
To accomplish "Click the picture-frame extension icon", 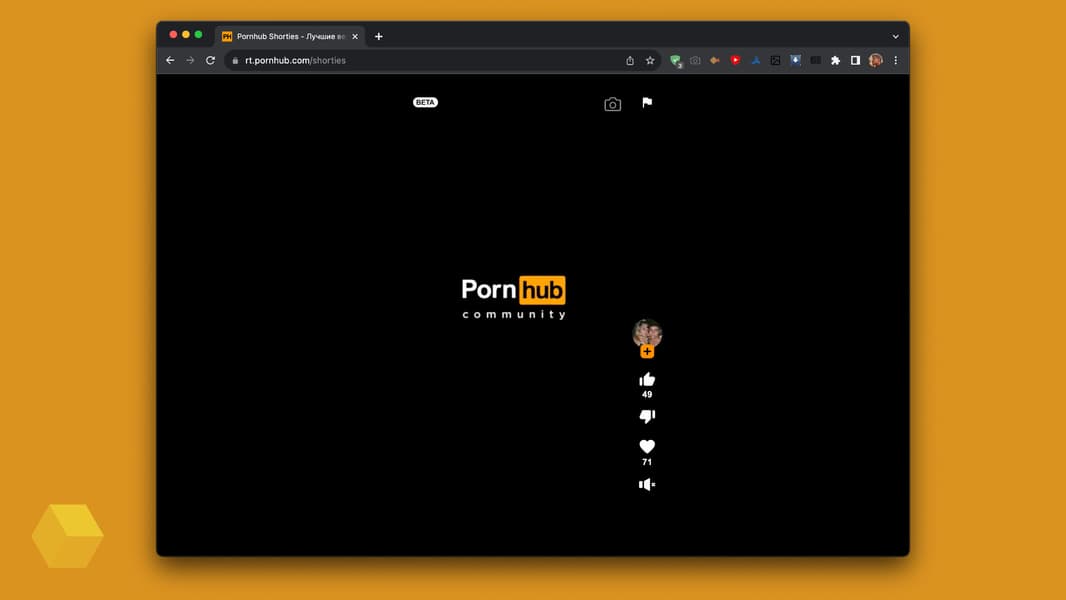I will pos(775,60).
